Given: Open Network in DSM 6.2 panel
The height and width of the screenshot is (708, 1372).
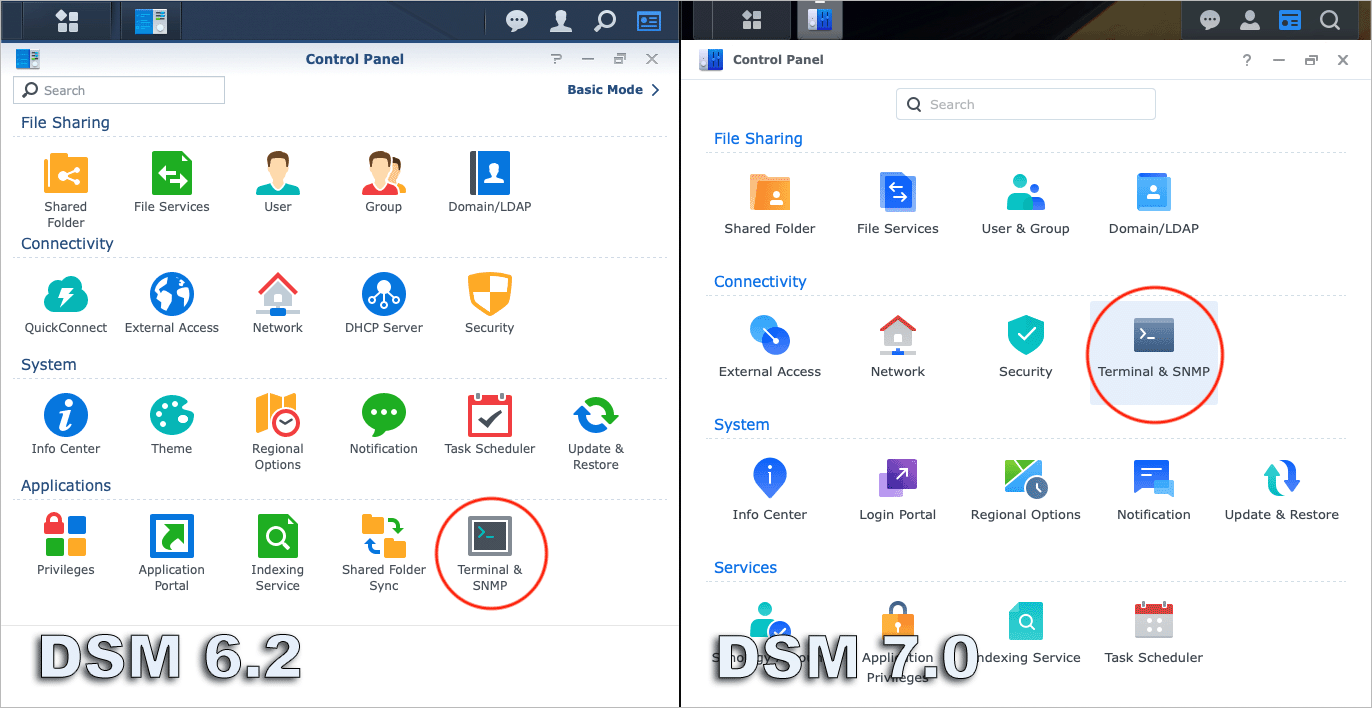Looking at the screenshot, I should pos(278,303).
